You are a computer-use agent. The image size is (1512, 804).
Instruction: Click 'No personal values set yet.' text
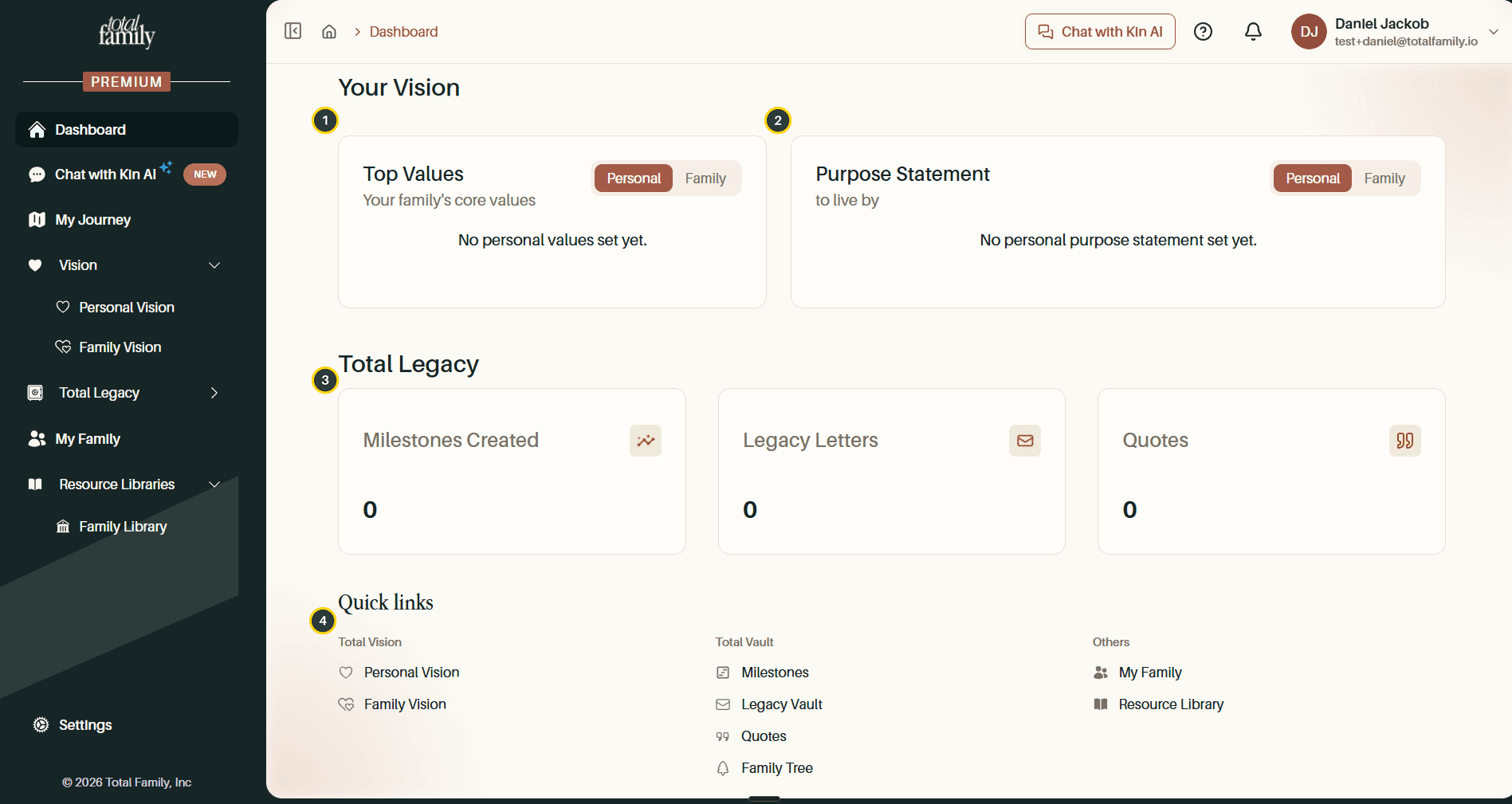click(552, 240)
